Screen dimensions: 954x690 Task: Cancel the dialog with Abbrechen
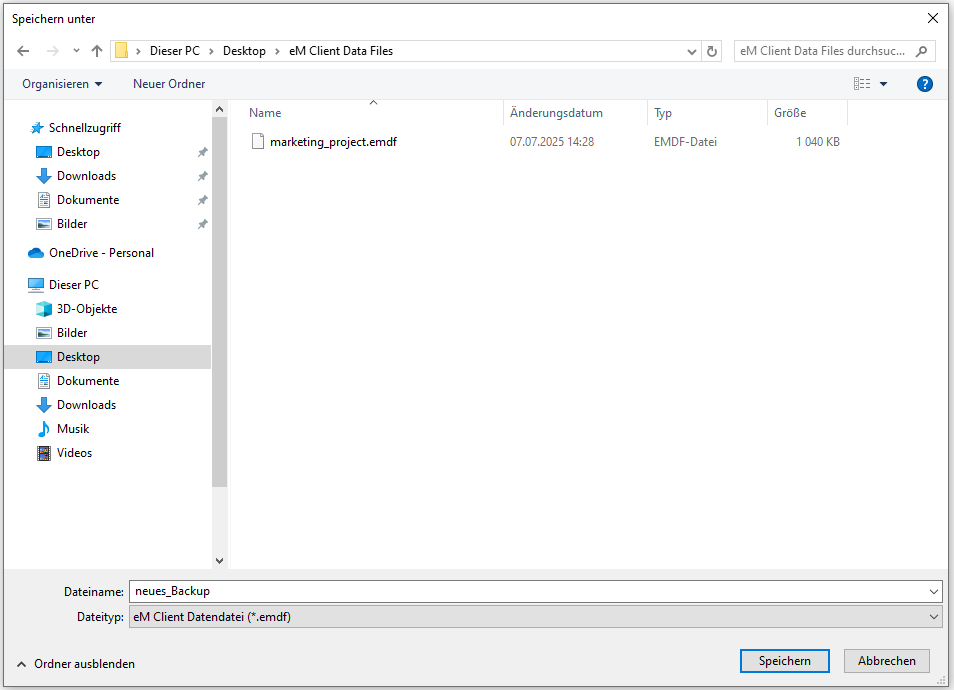click(886, 661)
